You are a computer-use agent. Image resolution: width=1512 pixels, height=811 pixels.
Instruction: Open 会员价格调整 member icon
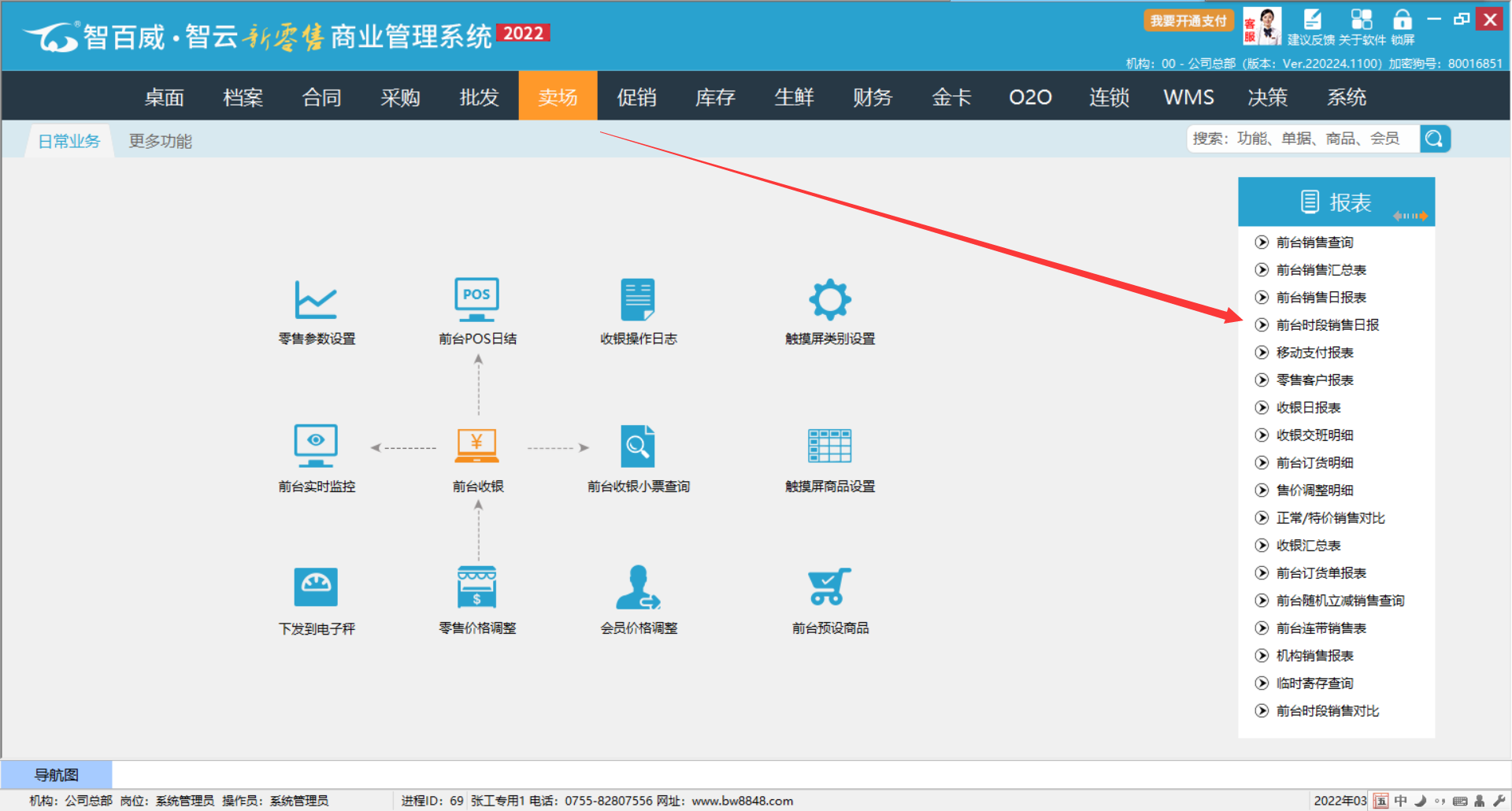click(637, 587)
